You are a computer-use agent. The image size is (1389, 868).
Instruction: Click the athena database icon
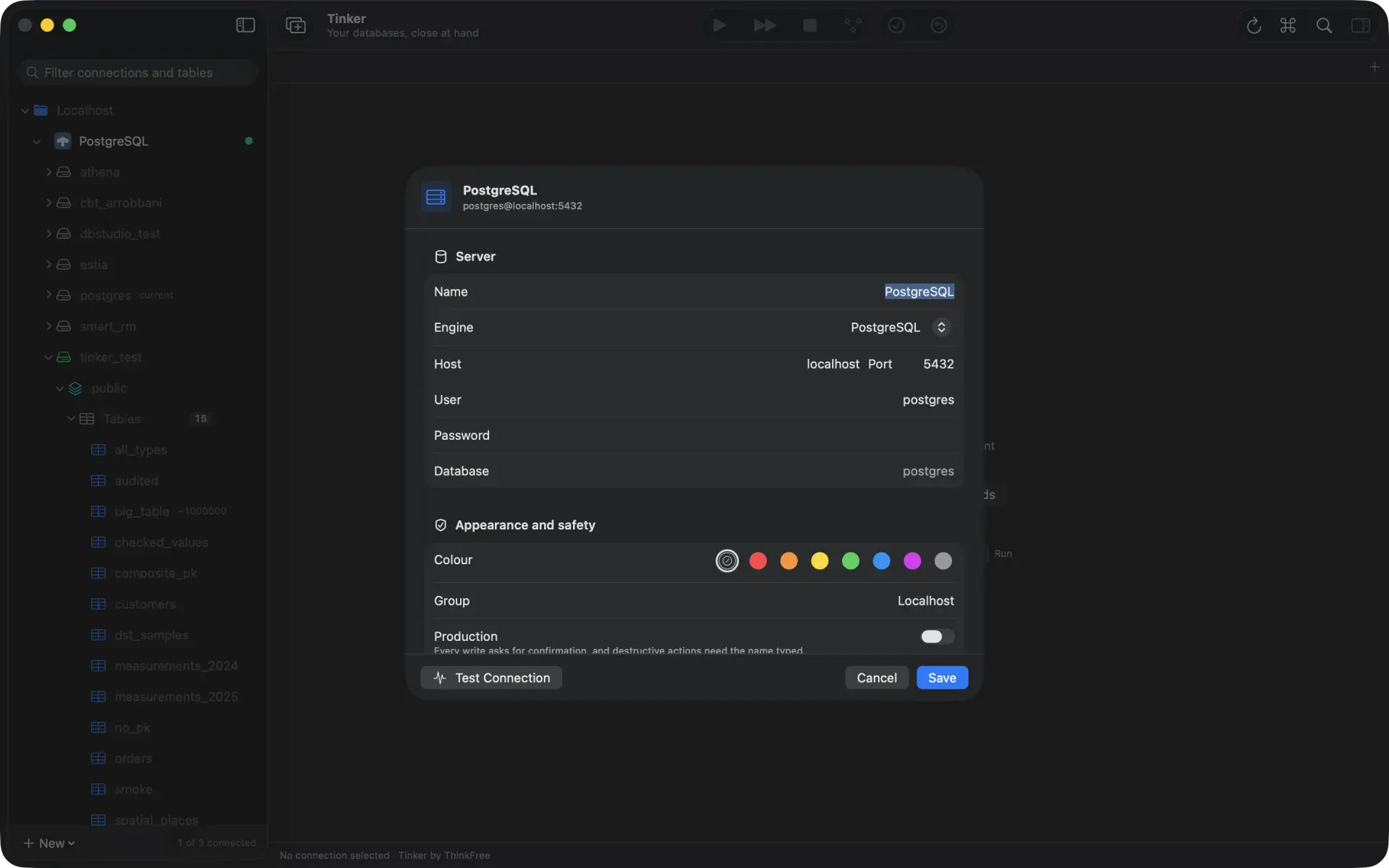tap(64, 172)
